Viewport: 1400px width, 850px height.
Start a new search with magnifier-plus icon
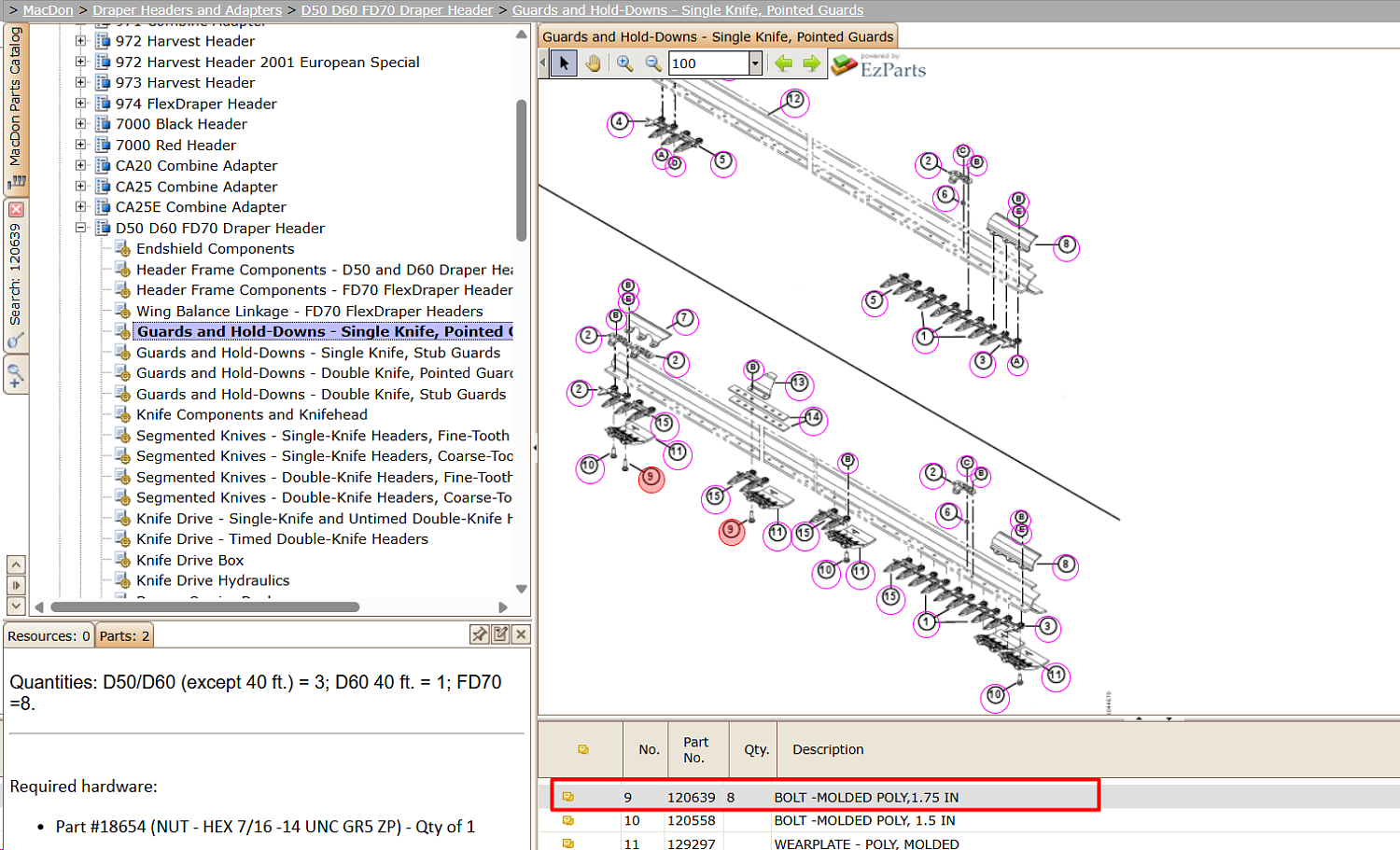pyautogui.click(x=16, y=375)
